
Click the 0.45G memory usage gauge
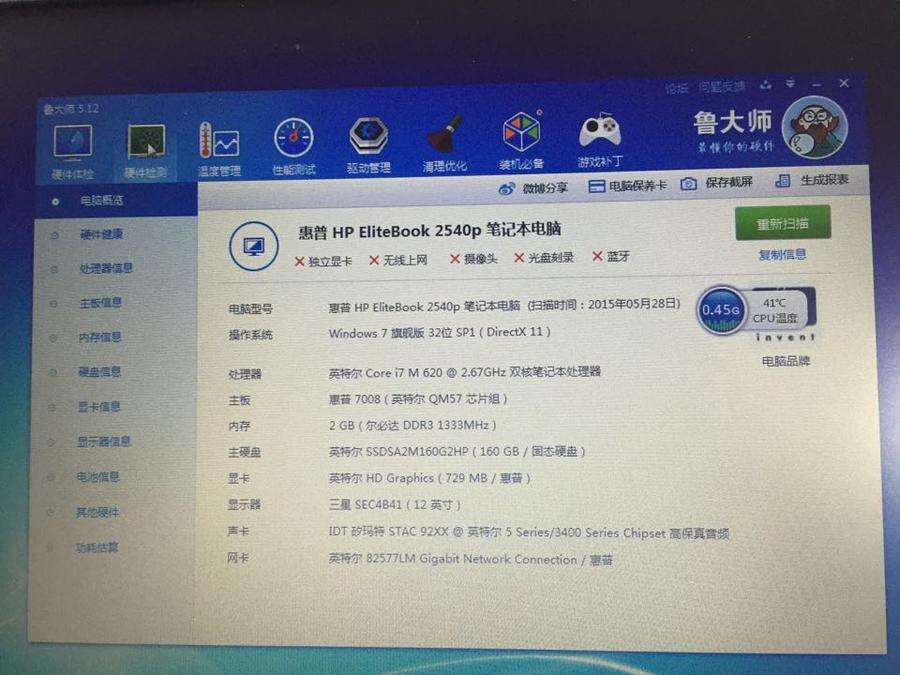click(x=721, y=311)
